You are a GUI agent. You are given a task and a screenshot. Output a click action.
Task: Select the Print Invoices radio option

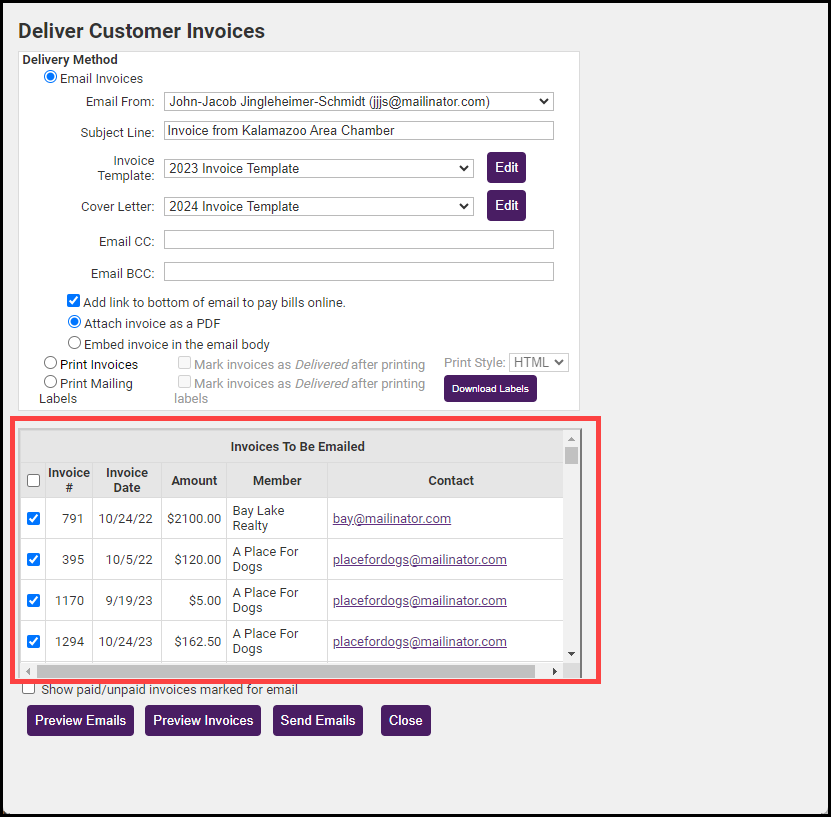50,364
